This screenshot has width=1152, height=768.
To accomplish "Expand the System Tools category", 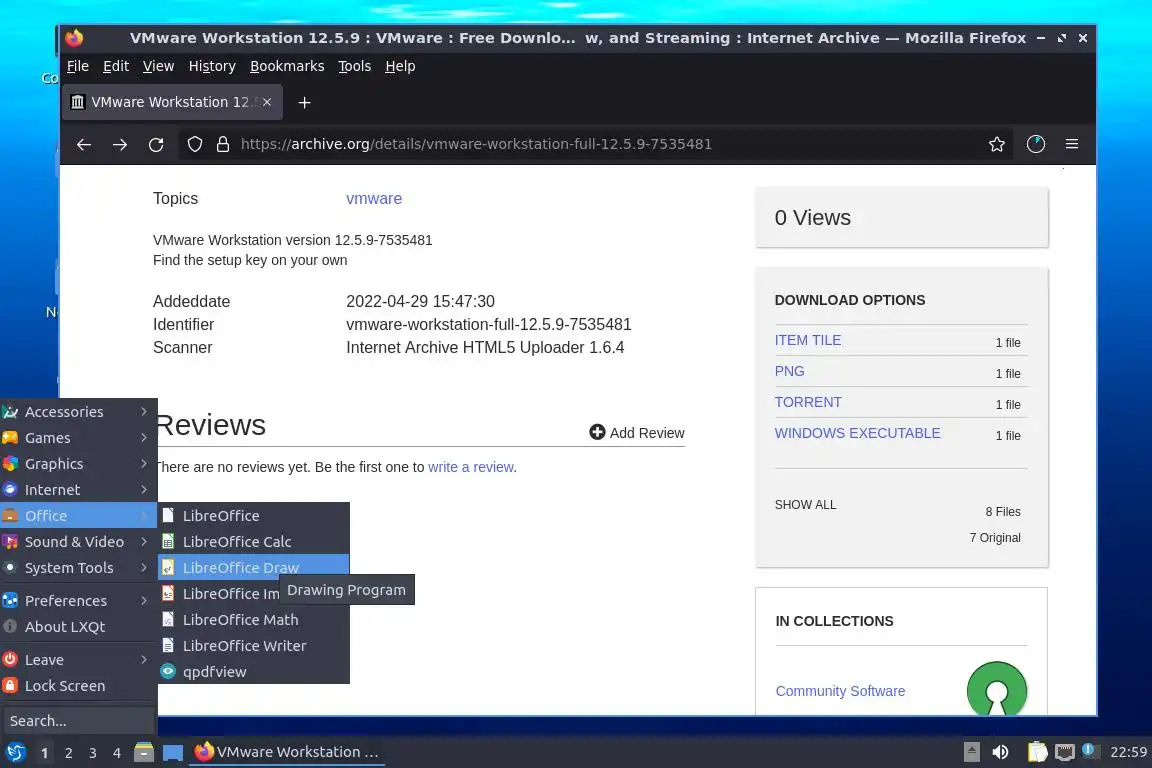I will [79, 568].
